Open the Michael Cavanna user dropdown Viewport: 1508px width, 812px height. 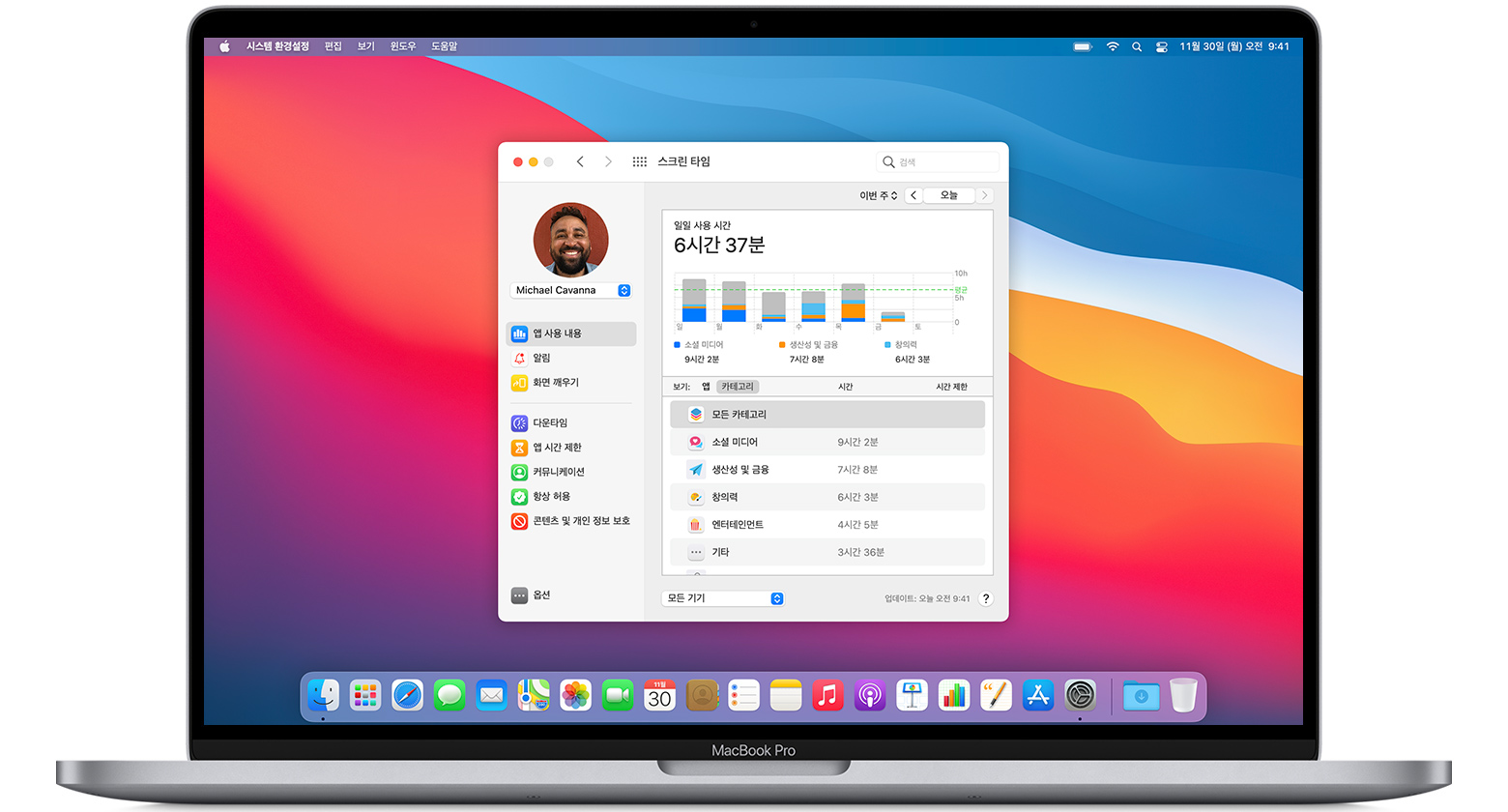click(571, 290)
